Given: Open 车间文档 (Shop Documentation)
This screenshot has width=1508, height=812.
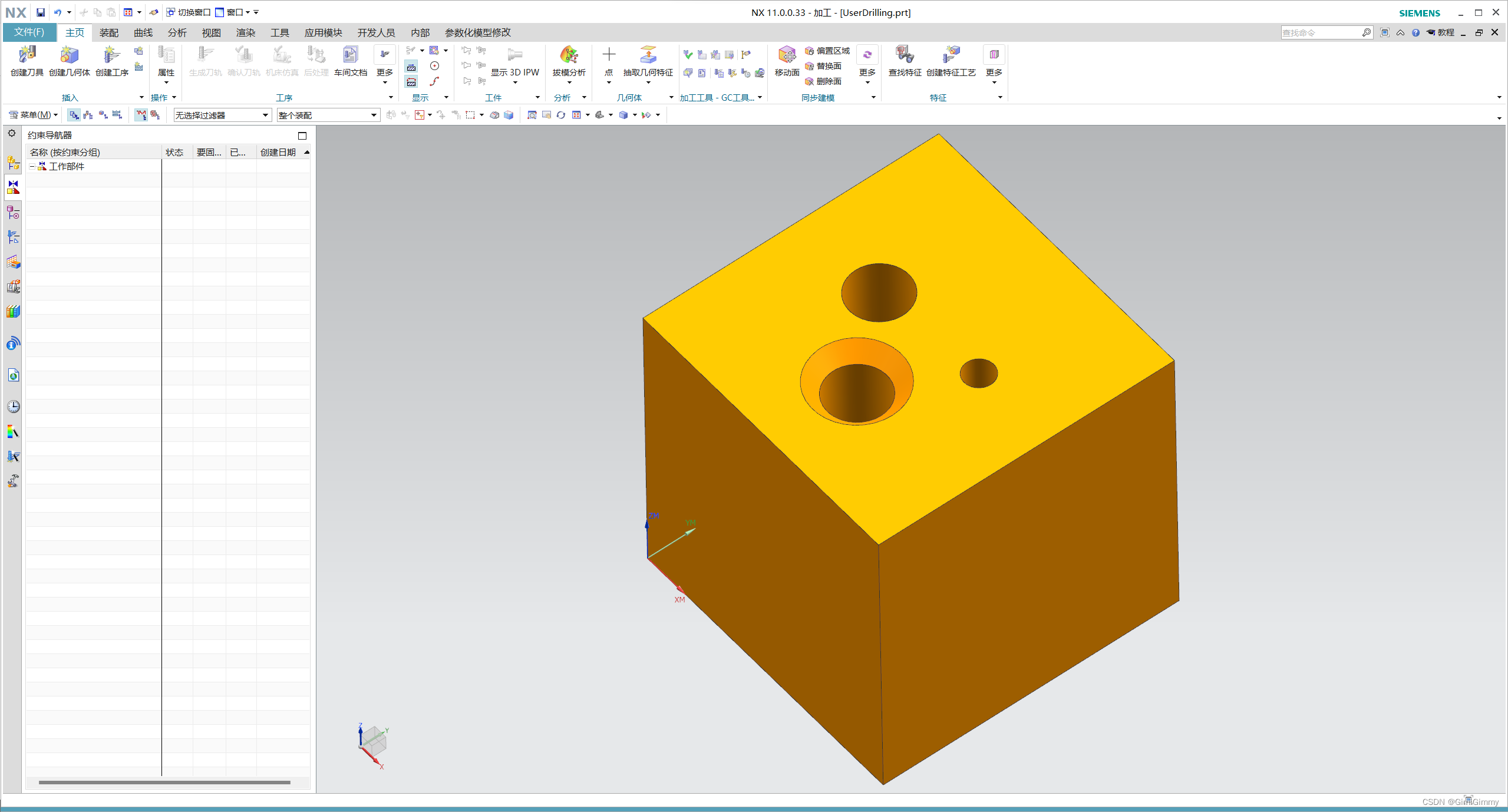Looking at the screenshot, I should point(350,56).
